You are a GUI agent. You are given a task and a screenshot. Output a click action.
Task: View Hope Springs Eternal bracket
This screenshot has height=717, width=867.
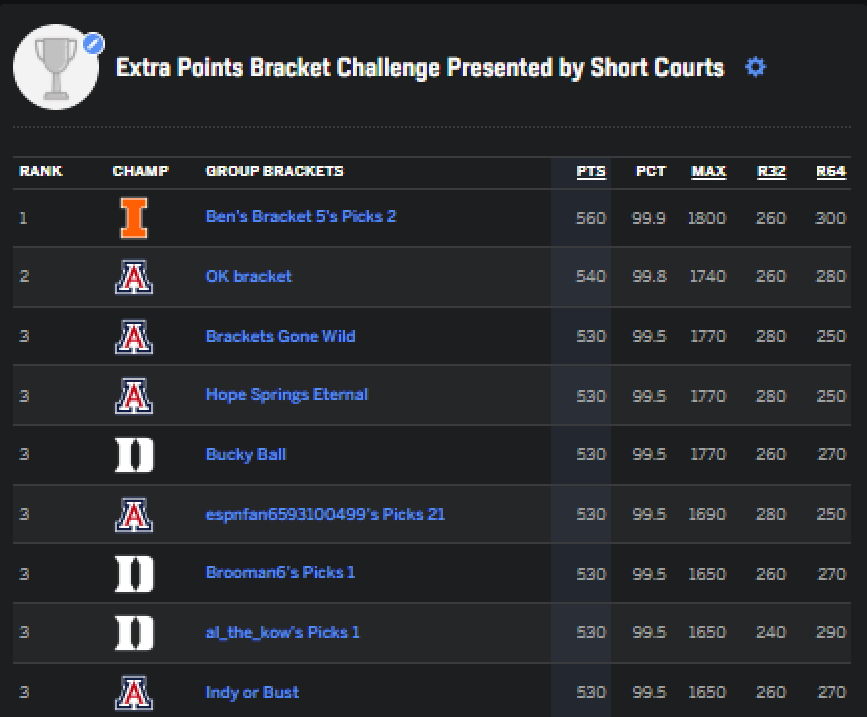pyautogui.click(x=286, y=395)
